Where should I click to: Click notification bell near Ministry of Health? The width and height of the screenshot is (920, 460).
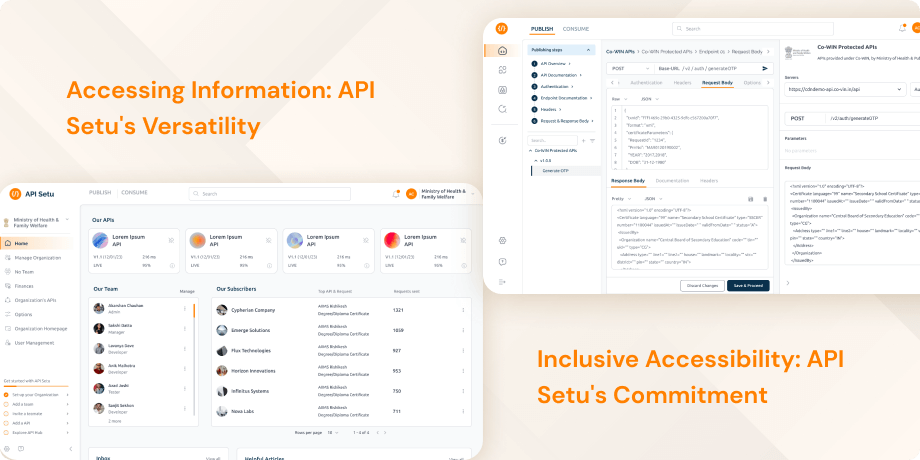pos(396,193)
